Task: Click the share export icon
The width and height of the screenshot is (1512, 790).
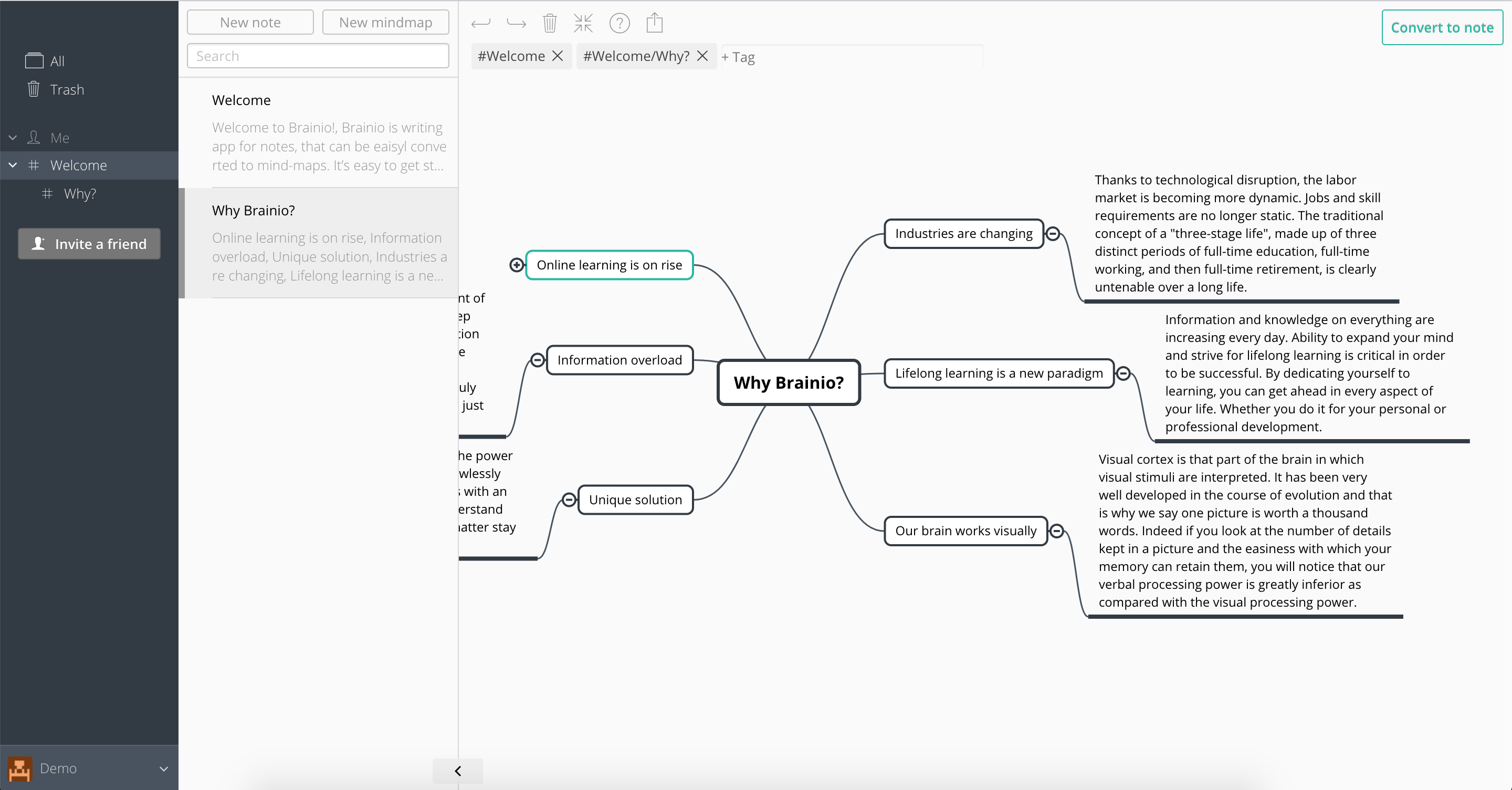Action: coord(655,23)
